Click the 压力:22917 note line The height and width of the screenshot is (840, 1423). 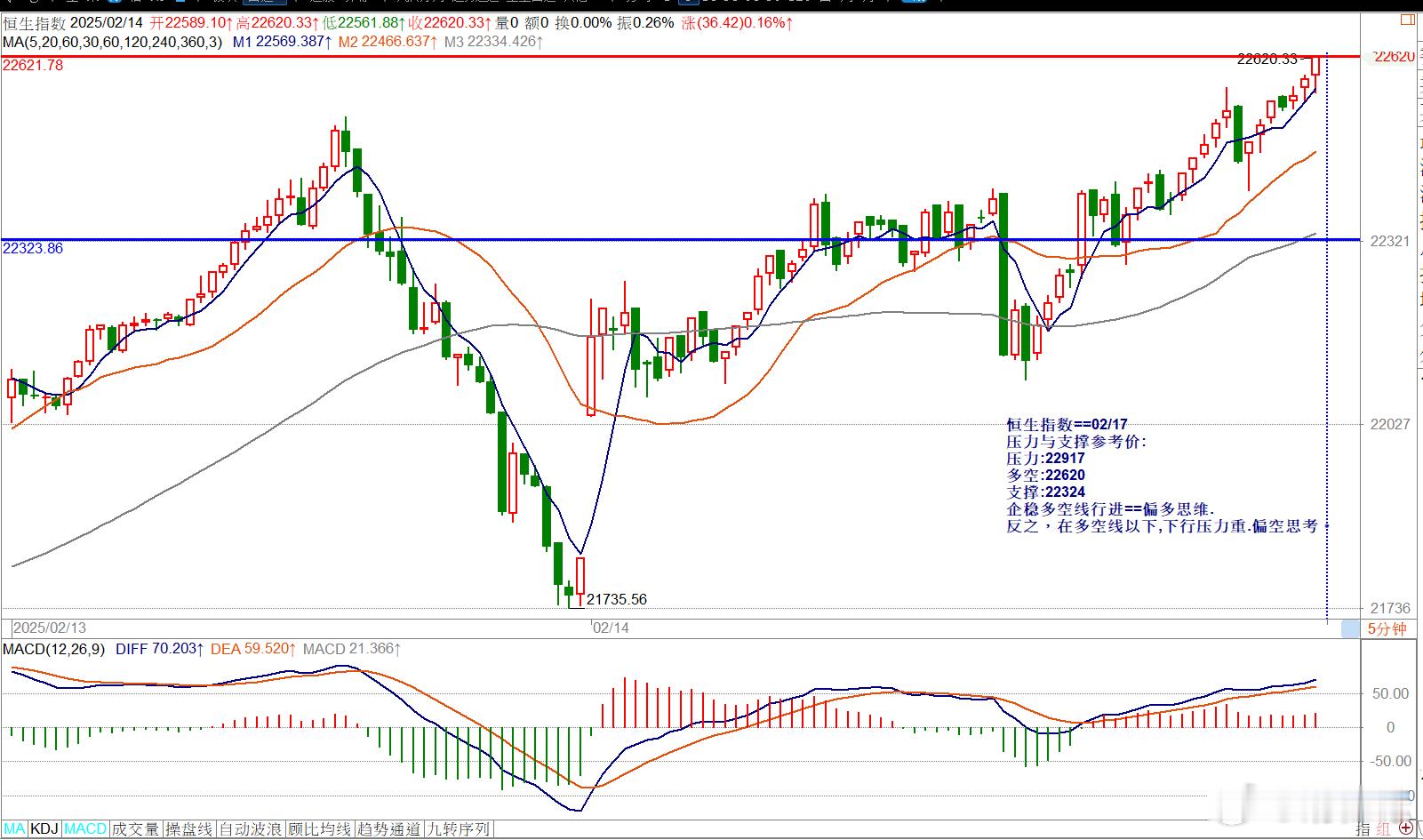coord(1045,459)
